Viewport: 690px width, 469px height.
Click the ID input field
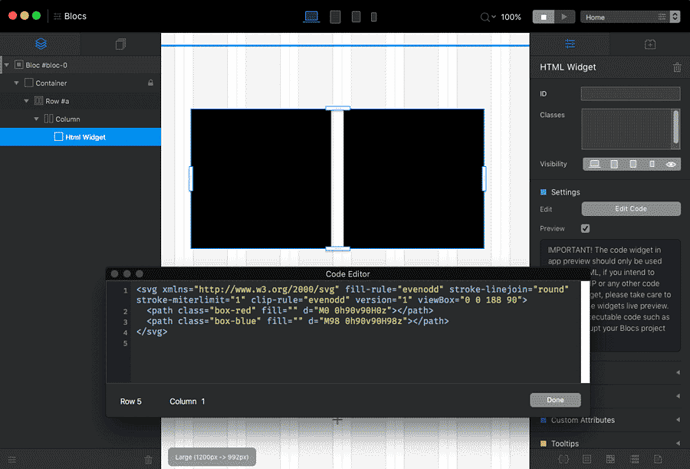click(630, 94)
